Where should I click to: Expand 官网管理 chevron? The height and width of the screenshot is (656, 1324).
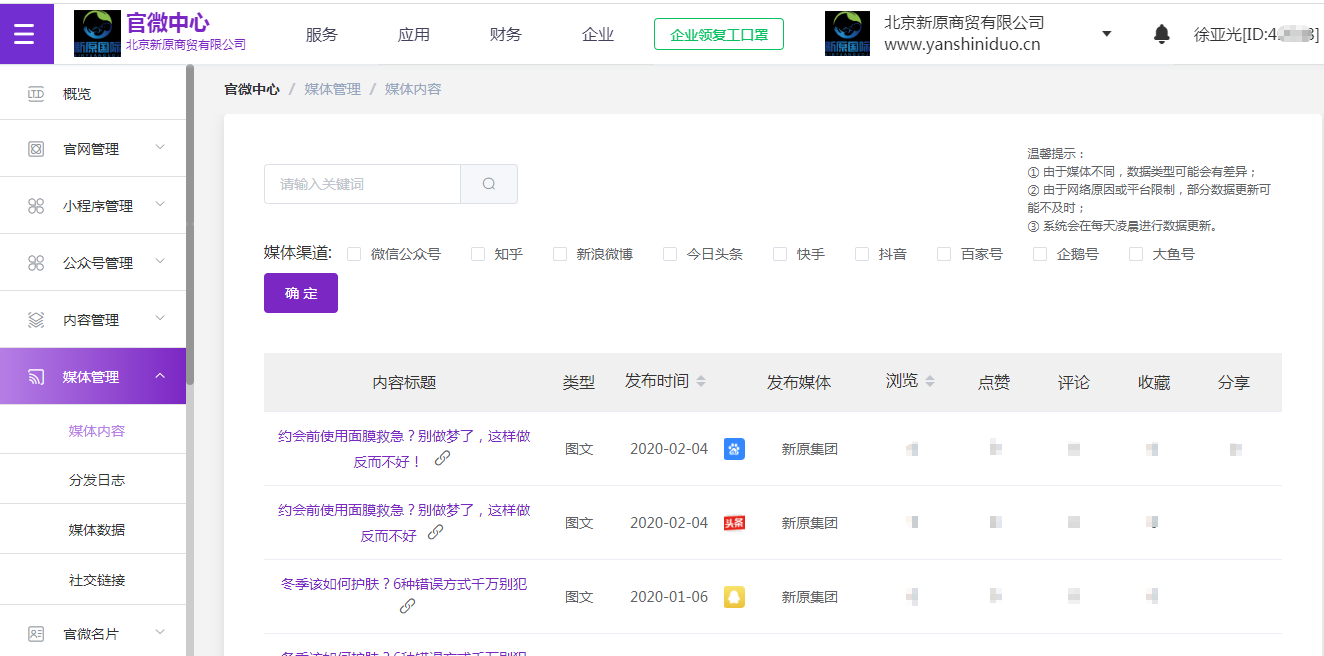[160, 148]
